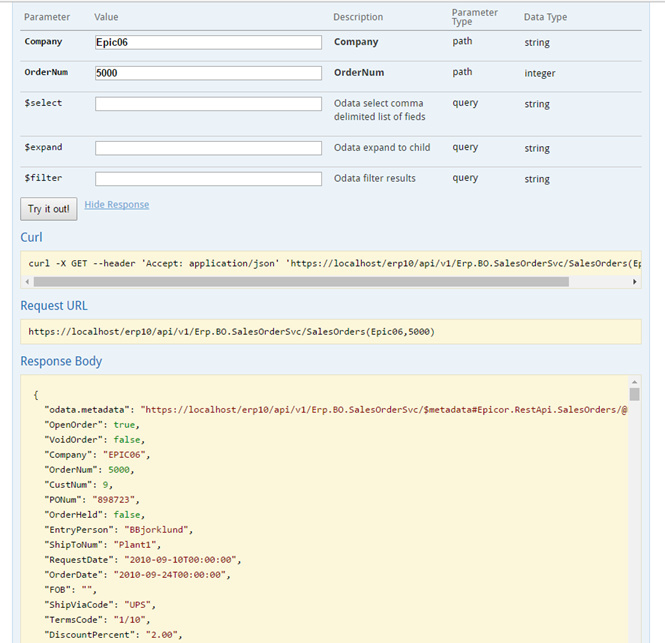Click the Response Body scrollbar up arrow
This screenshot has width=665, height=643.
634,382
